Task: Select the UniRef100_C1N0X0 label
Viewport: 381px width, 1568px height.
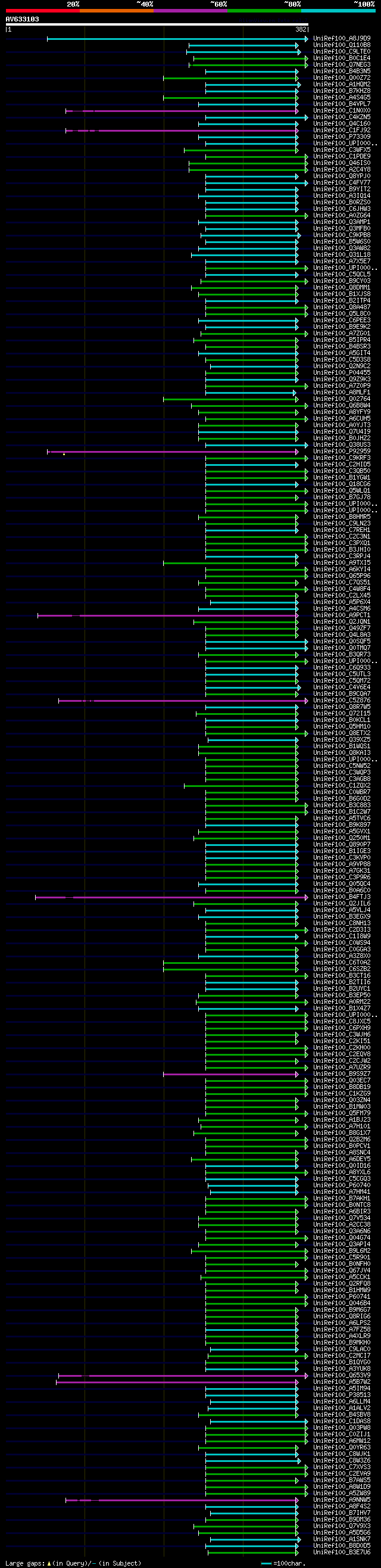Action: pyautogui.click(x=342, y=111)
